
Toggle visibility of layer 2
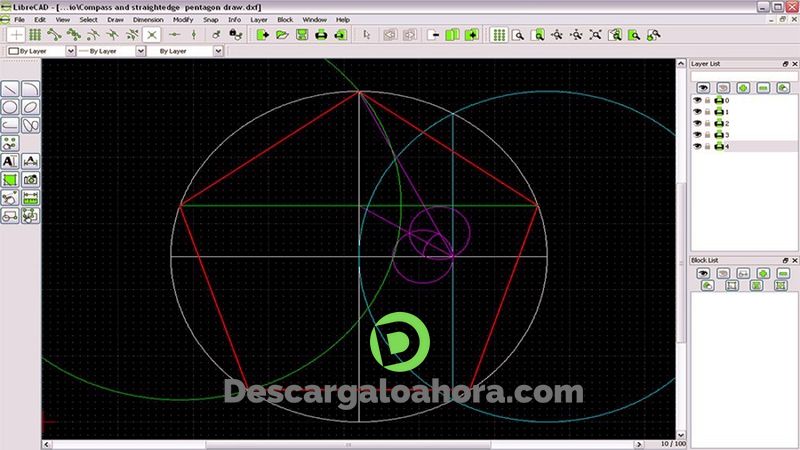tap(697, 123)
